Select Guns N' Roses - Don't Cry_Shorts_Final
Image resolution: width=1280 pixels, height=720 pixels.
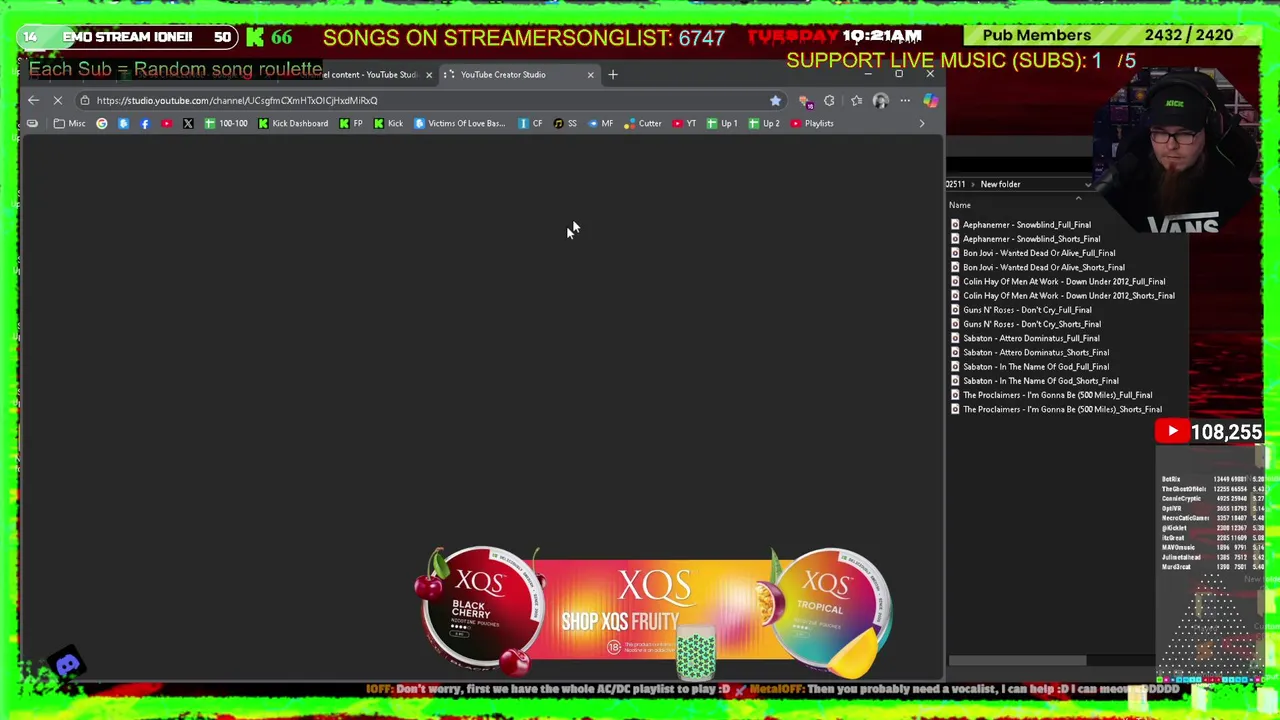pos(1025,324)
